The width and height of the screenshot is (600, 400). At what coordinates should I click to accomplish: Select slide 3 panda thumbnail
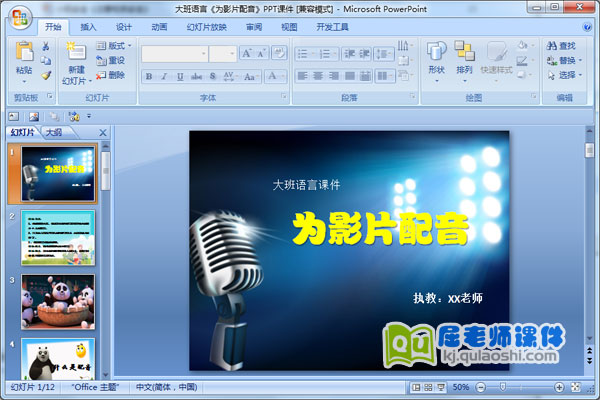pyautogui.click(x=58, y=302)
